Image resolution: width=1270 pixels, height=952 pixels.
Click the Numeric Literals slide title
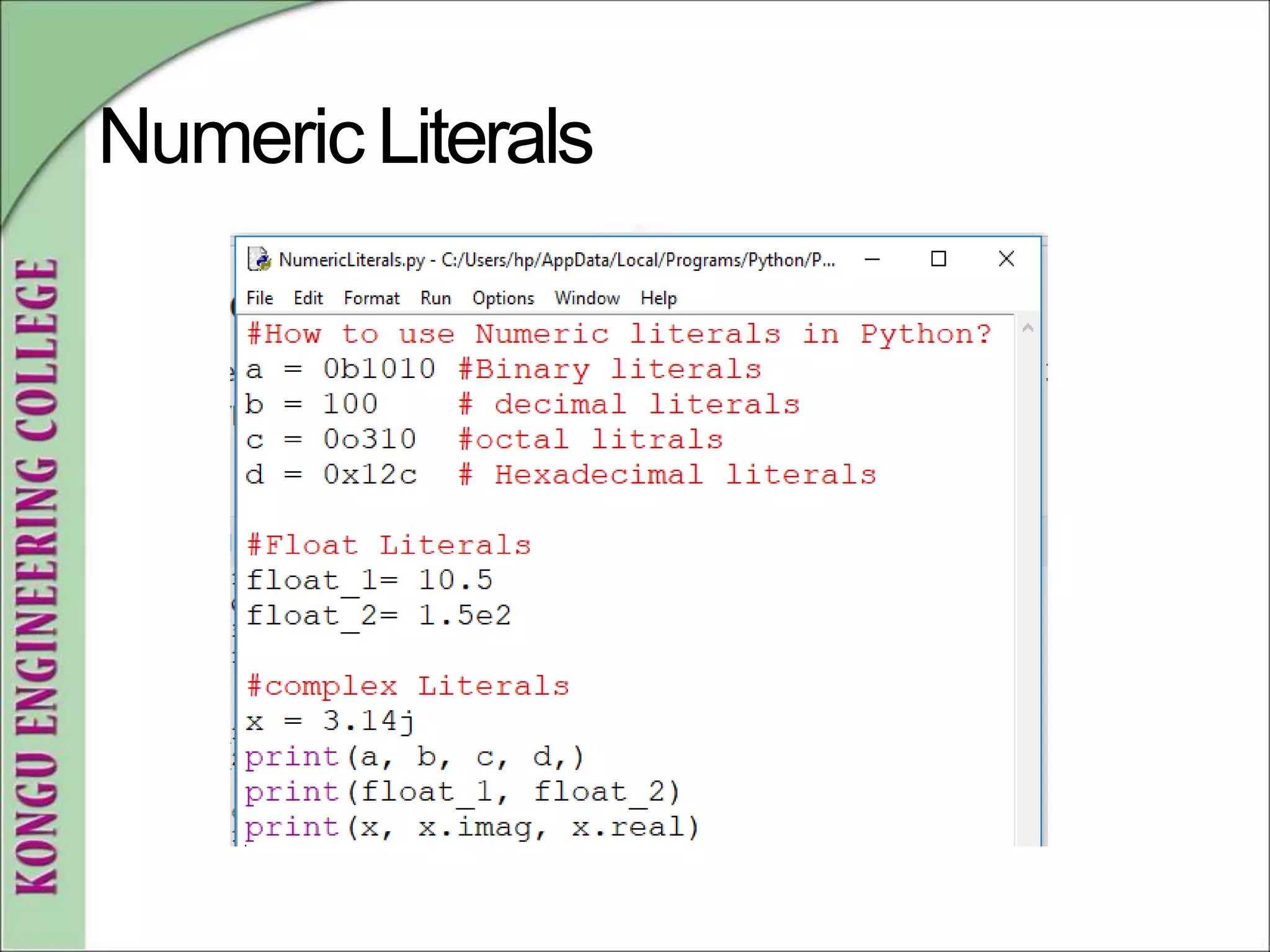point(345,137)
